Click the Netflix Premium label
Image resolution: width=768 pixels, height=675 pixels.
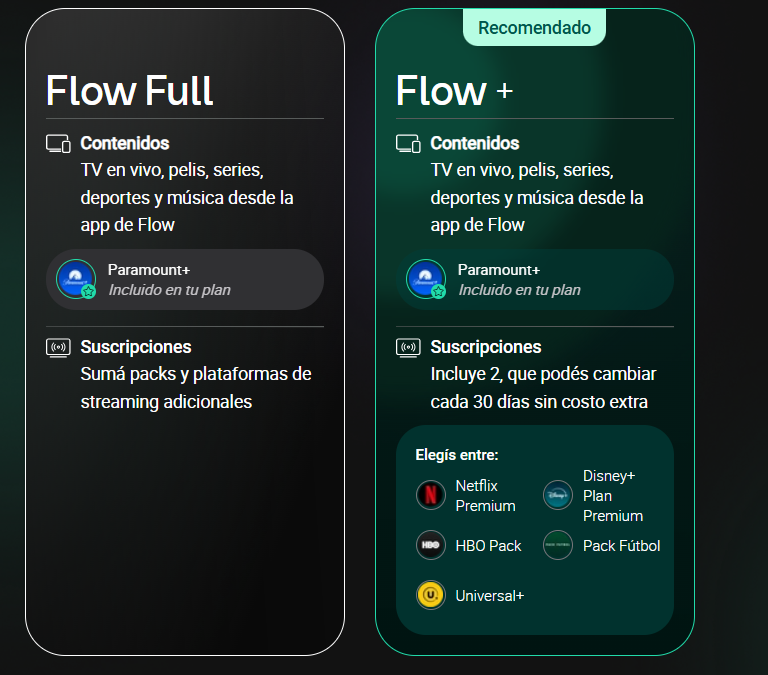tap(485, 496)
